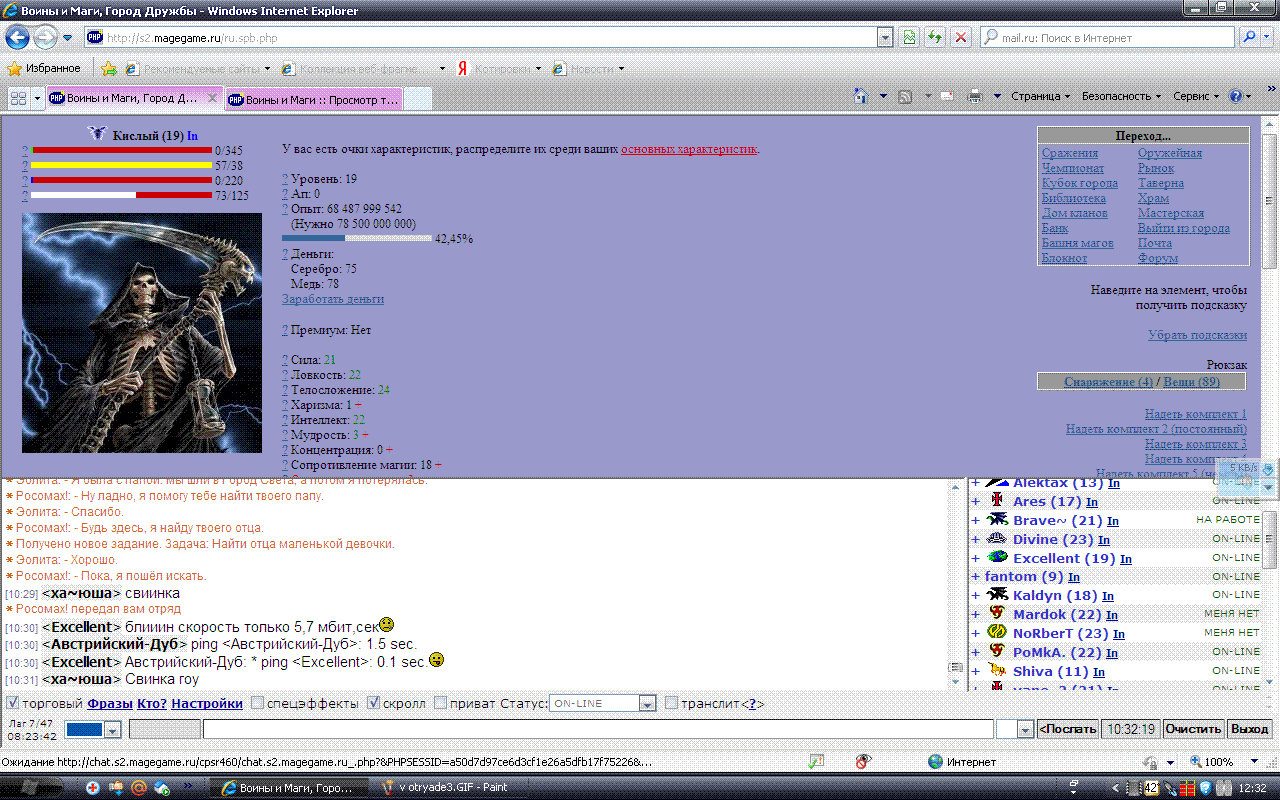Screen dimensions: 1280x800
Task: Expand plus next to fantom (9)
Action: click(976, 576)
